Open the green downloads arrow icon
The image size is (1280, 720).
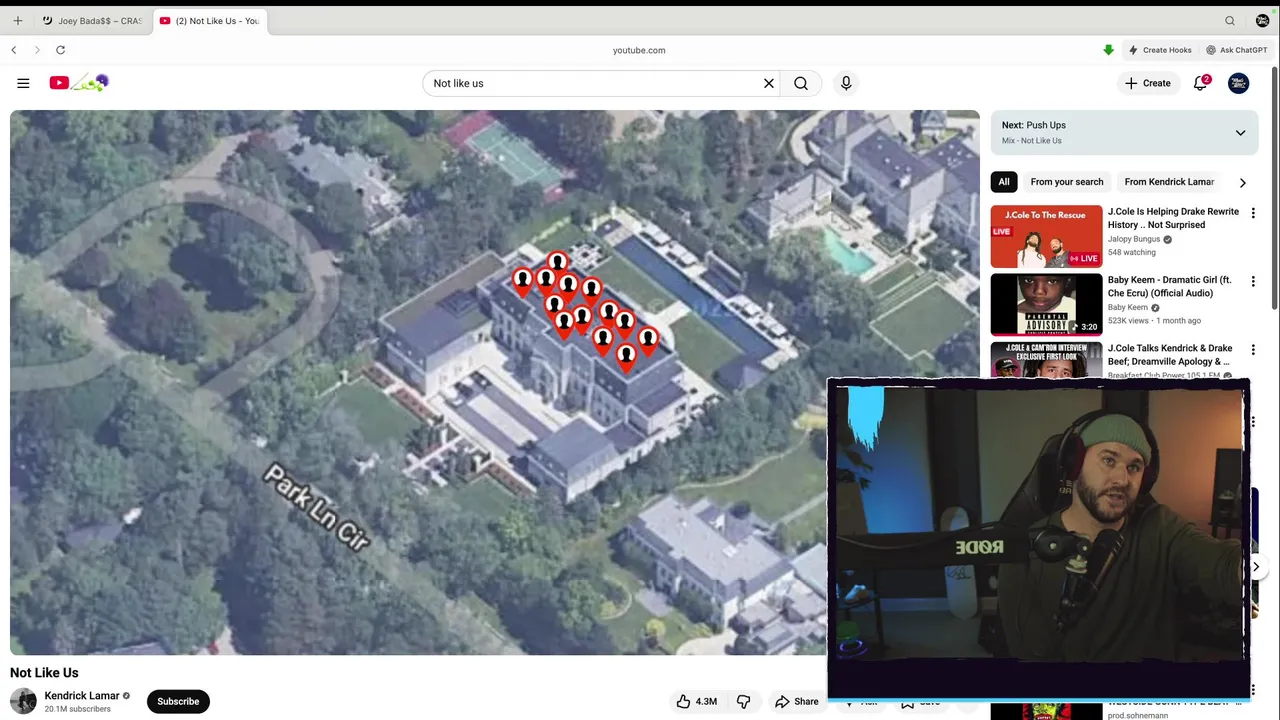click(x=1108, y=50)
